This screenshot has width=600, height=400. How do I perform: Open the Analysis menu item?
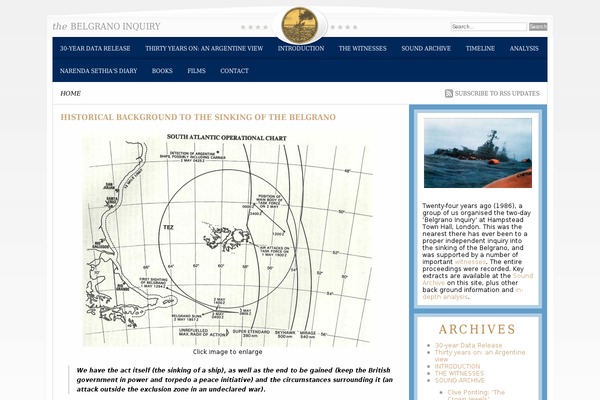click(x=524, y=49)
